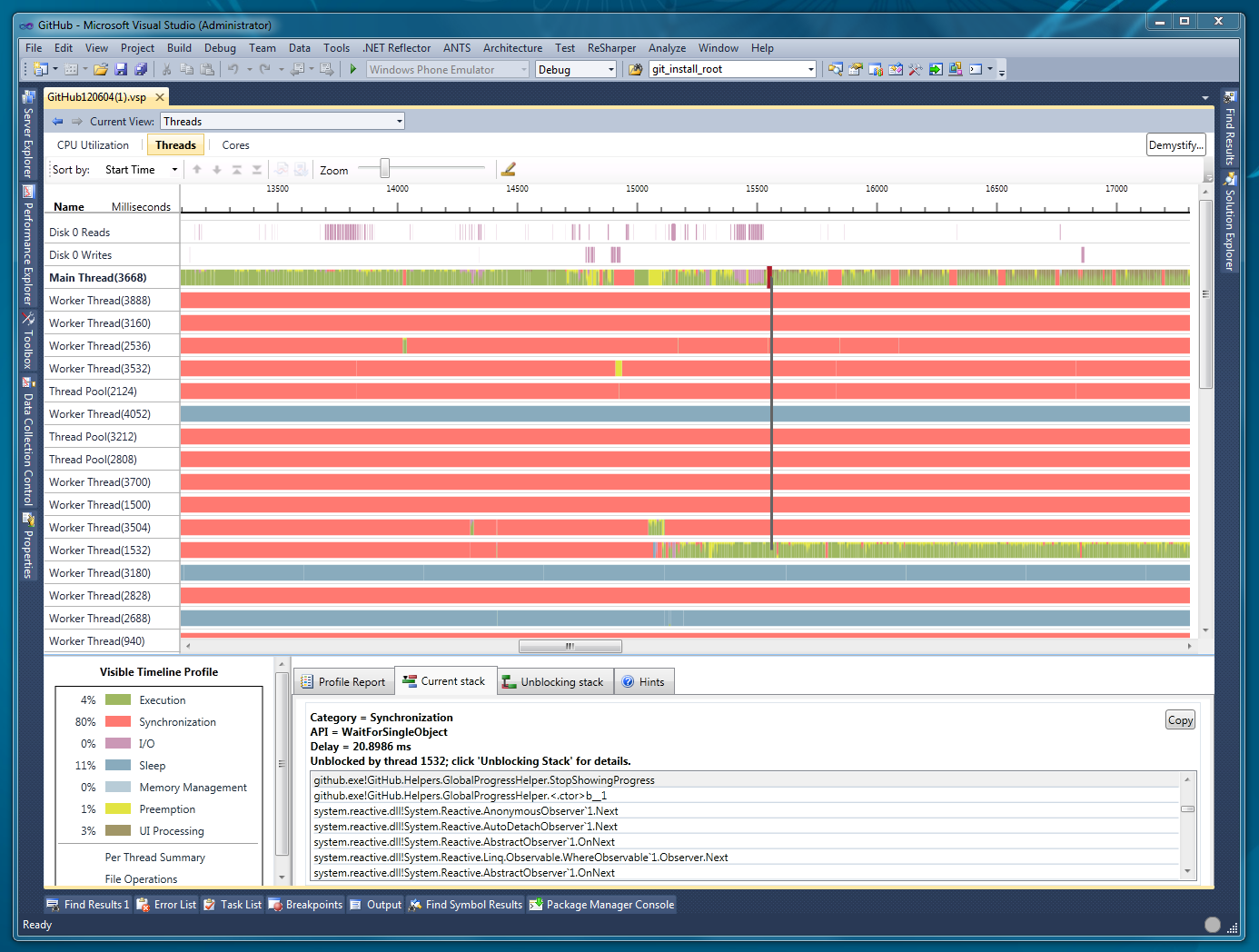The height and width of the screenshot is (952, 1259).
Task: Select the Main Thread(3668) row
Action: 98,278
